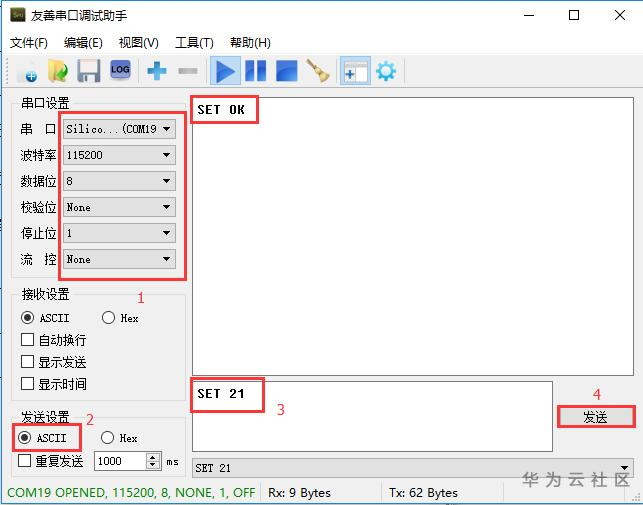643x505 pixels.
Task: Open the 编辑(E) menu
Action: pyautogui.click(x=83, y=43)
